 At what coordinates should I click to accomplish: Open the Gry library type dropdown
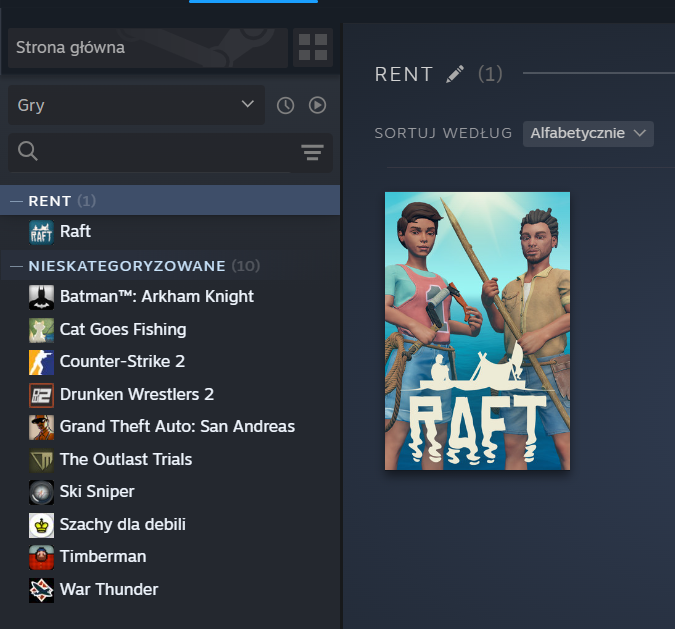click(136, 105)
